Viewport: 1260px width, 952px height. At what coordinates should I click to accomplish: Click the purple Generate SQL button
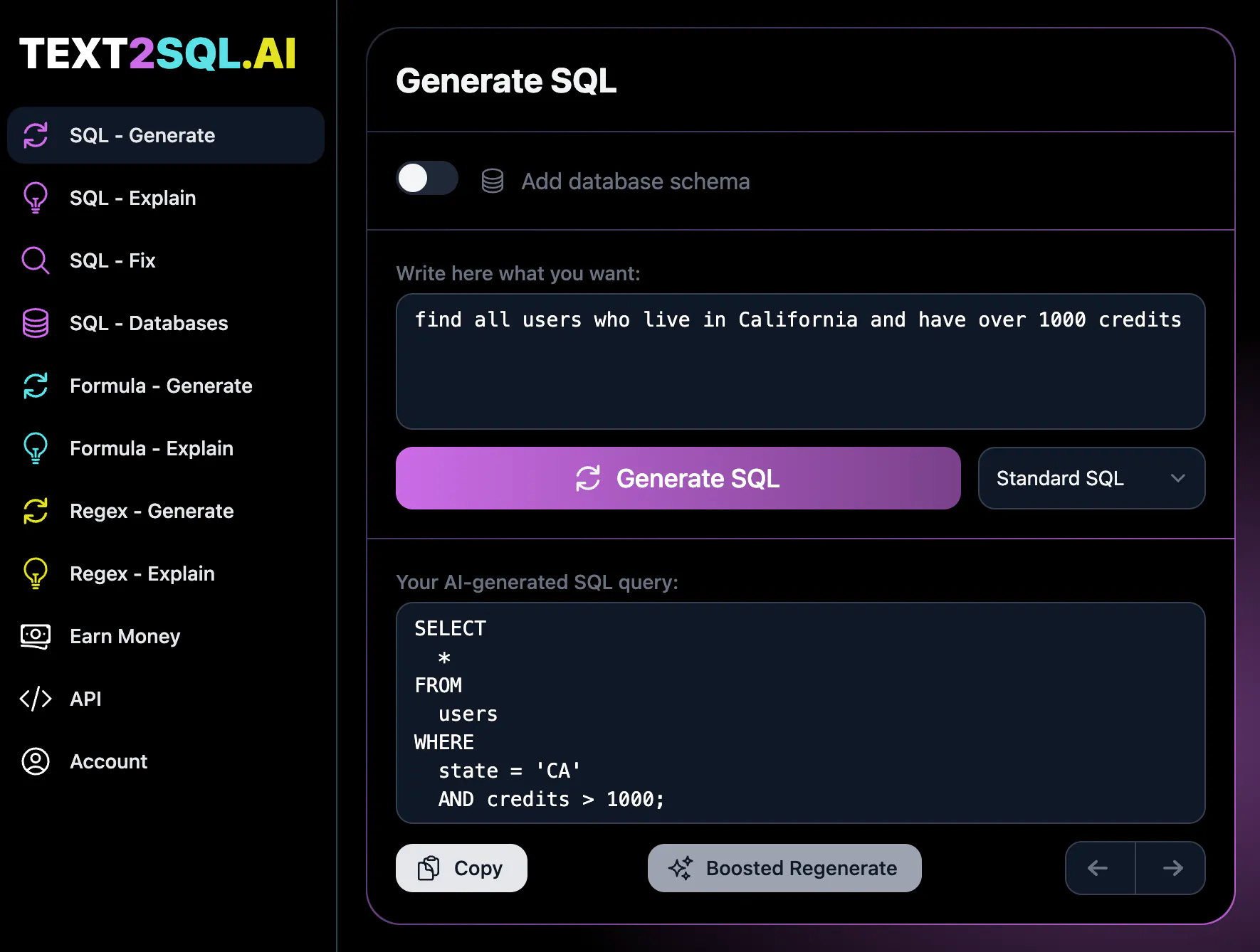tap(678, 478)
